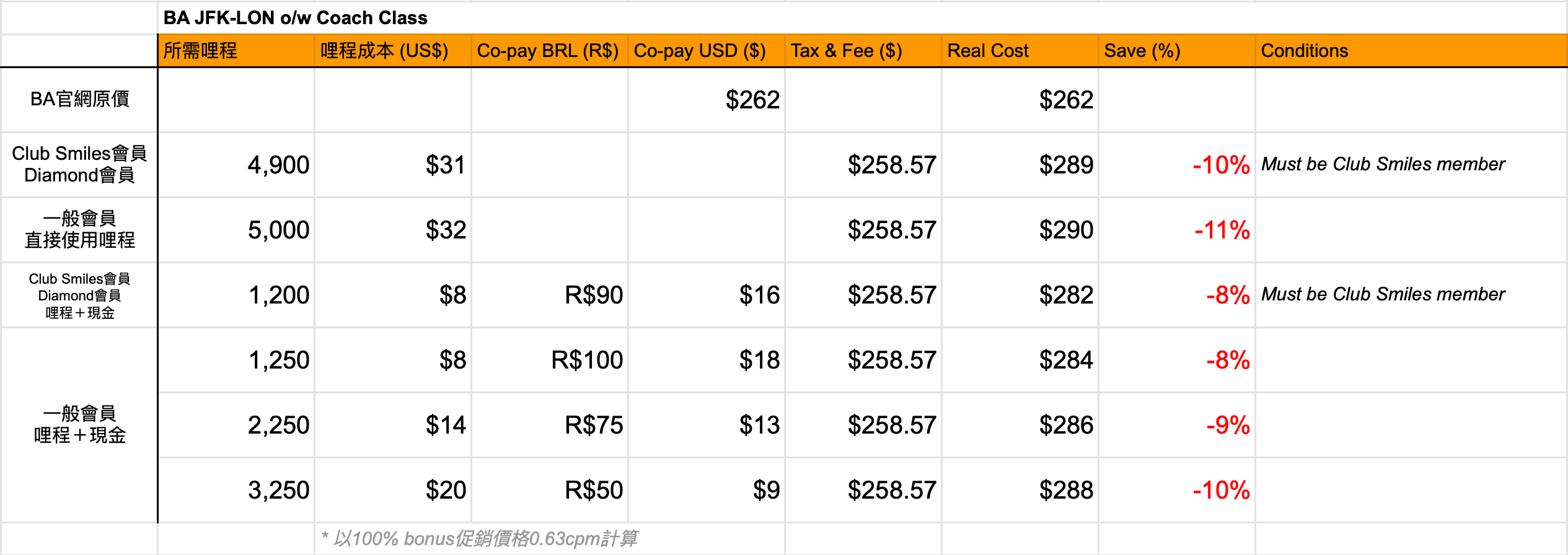Select the Conditions column header
Viewport: 1568px width, 555px height.
point(1410,50)
